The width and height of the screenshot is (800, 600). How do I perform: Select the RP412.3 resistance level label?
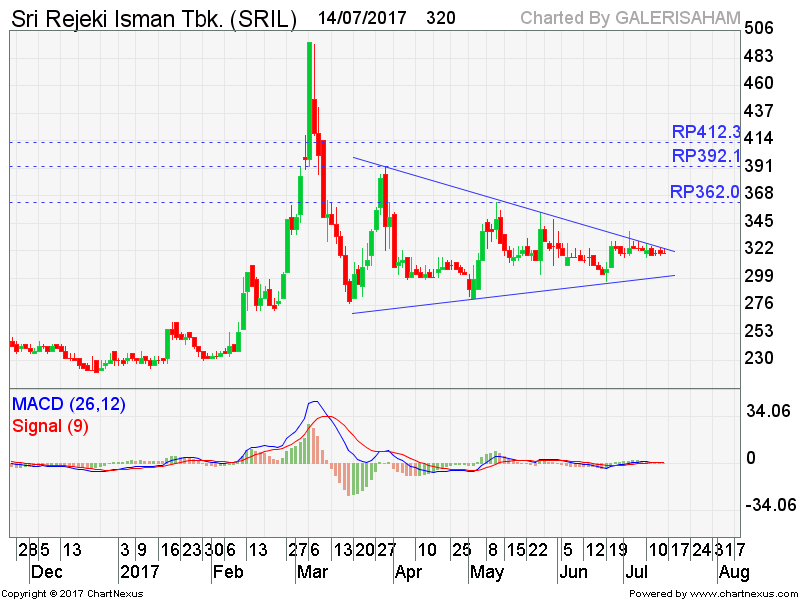point(706,132)
